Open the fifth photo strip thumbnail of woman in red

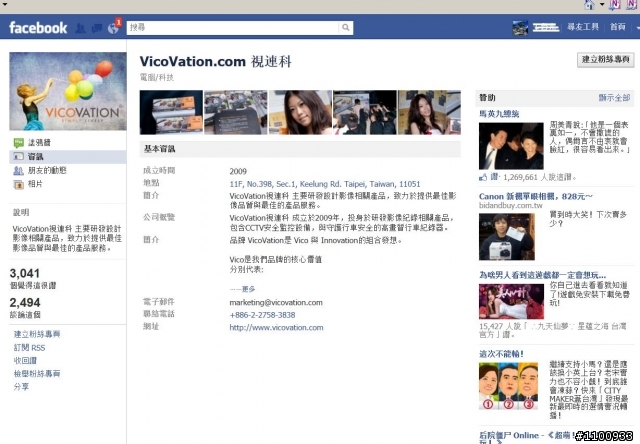coord(429,112)
